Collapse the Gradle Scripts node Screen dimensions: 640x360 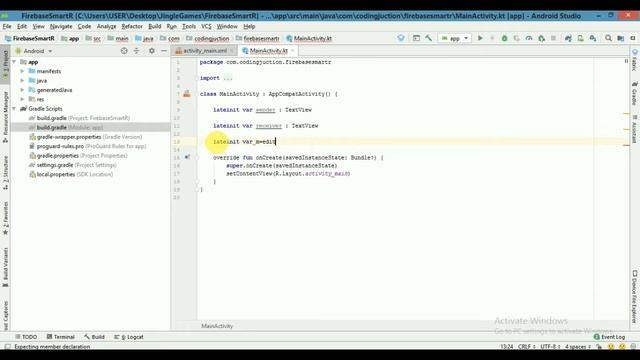point(14,109)
